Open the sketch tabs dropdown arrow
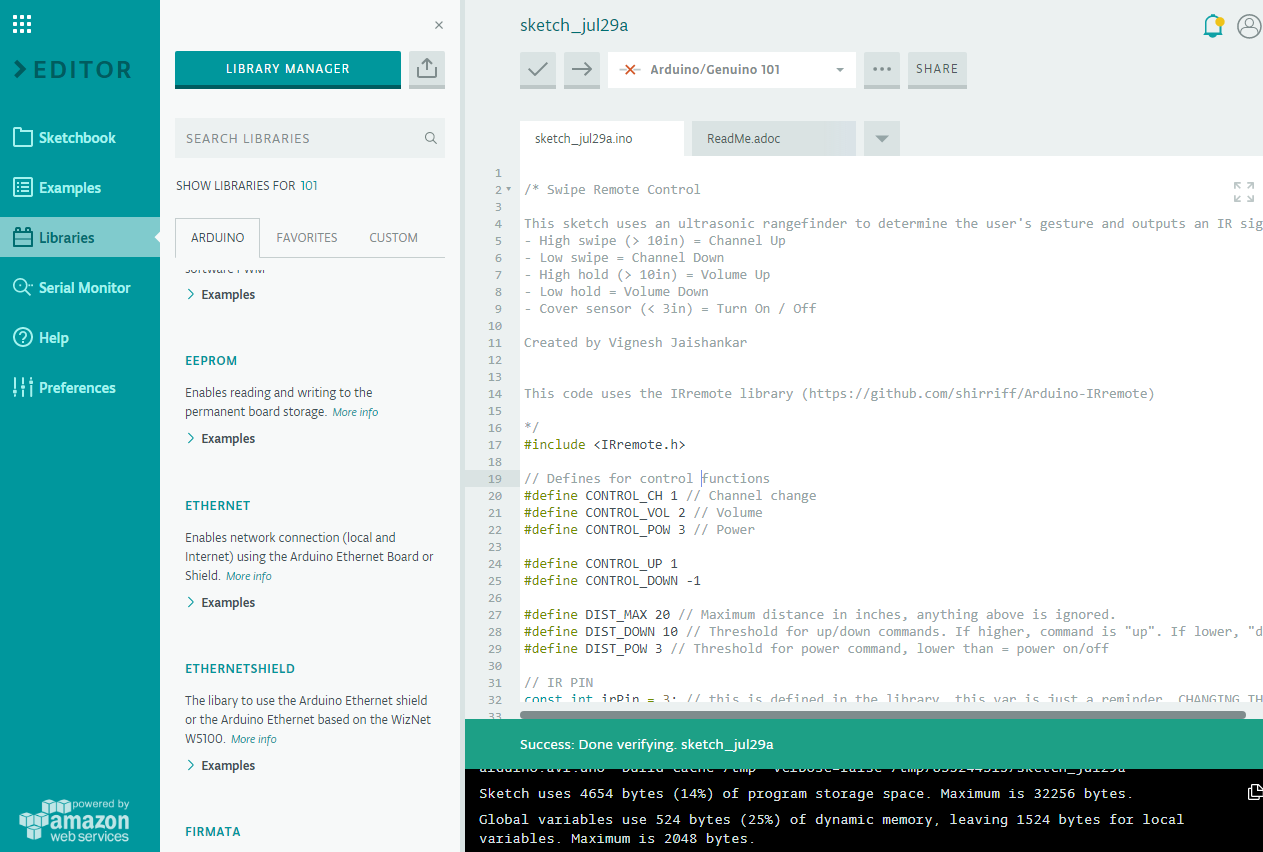 pyautogui.click(x=882, y=139)
